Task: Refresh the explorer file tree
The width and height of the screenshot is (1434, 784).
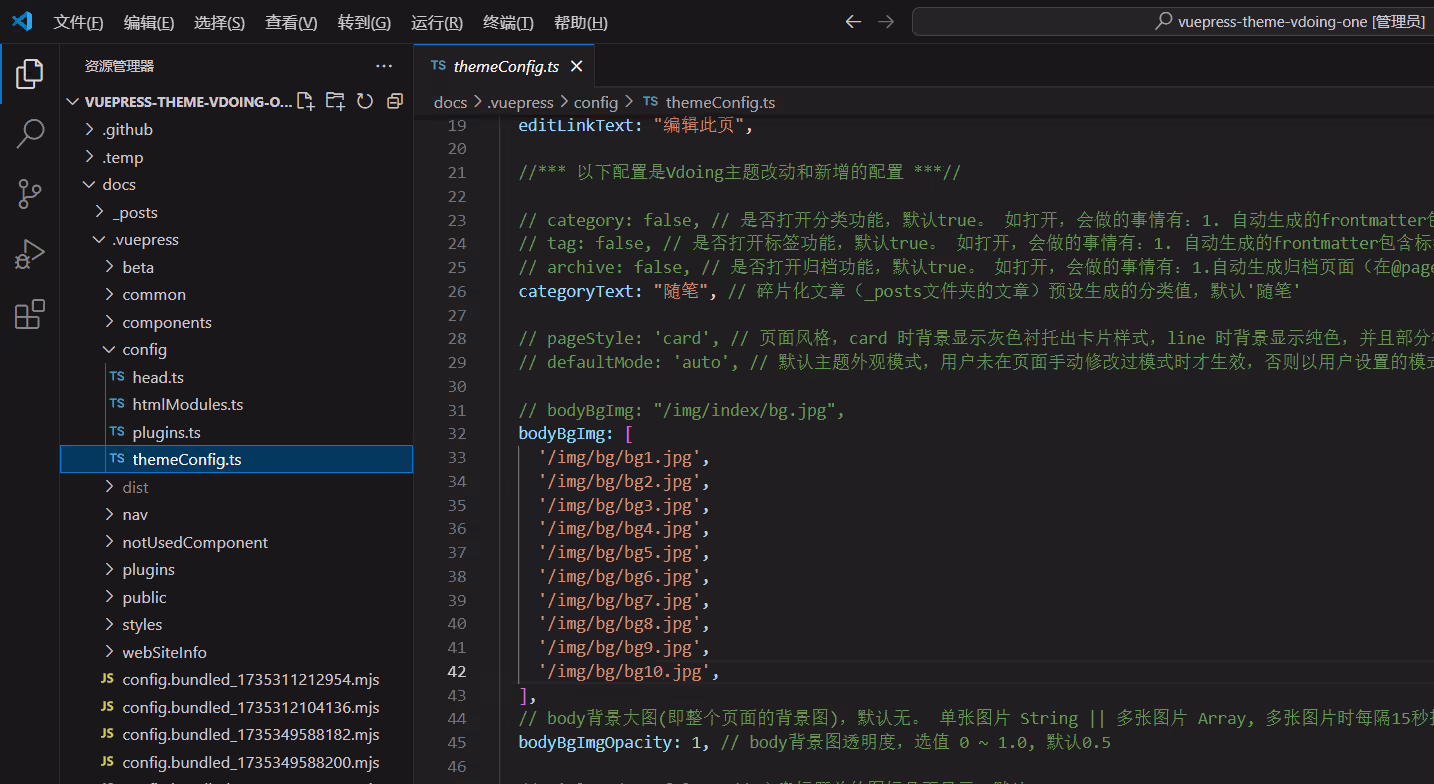Action: point(365,101)
